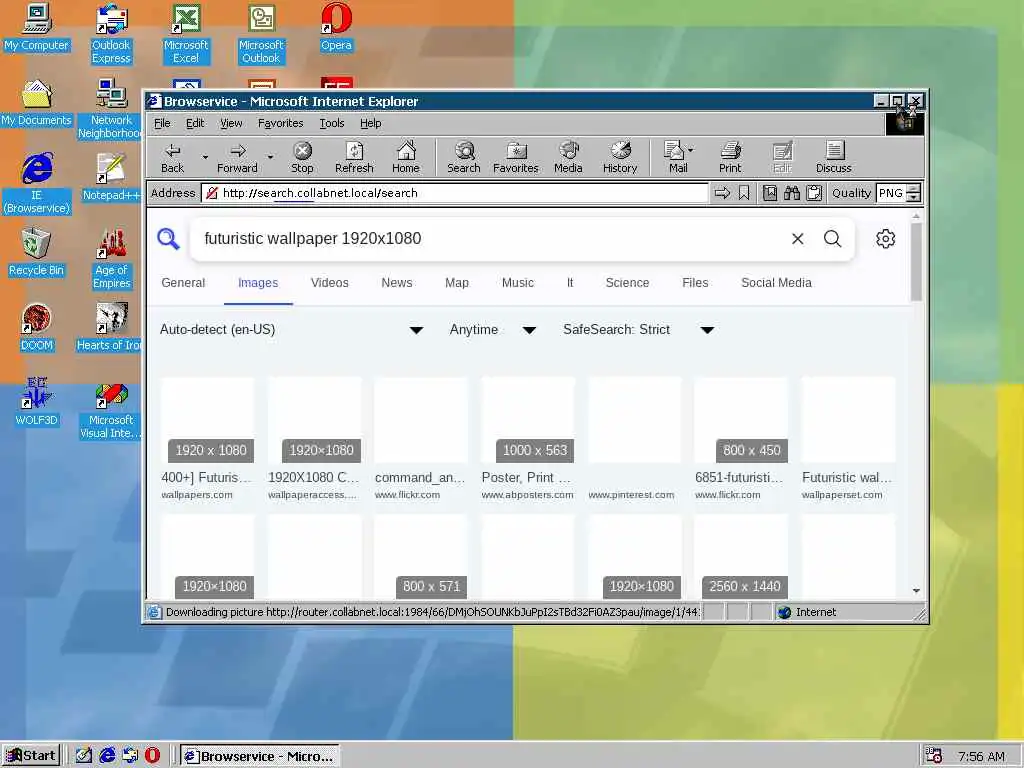Click the Discuss toolbar button
The width and height of the screenshot is (1024, 768).
tap(834, 158)
